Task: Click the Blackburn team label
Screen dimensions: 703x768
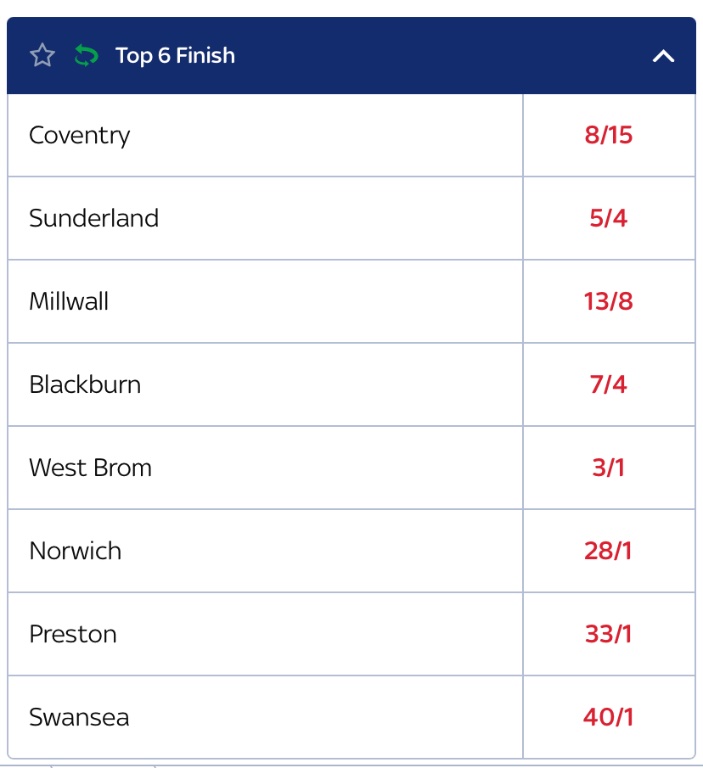Action: tap(85, 384)
